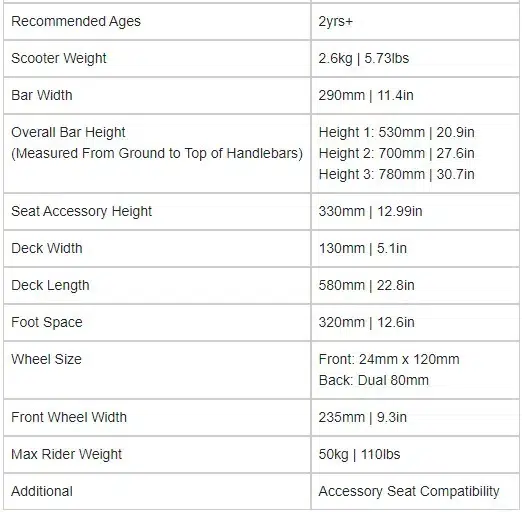
Task: Select the 50kg | 110lbs Max Rider Weight value
Action: (x=359, y=454)
